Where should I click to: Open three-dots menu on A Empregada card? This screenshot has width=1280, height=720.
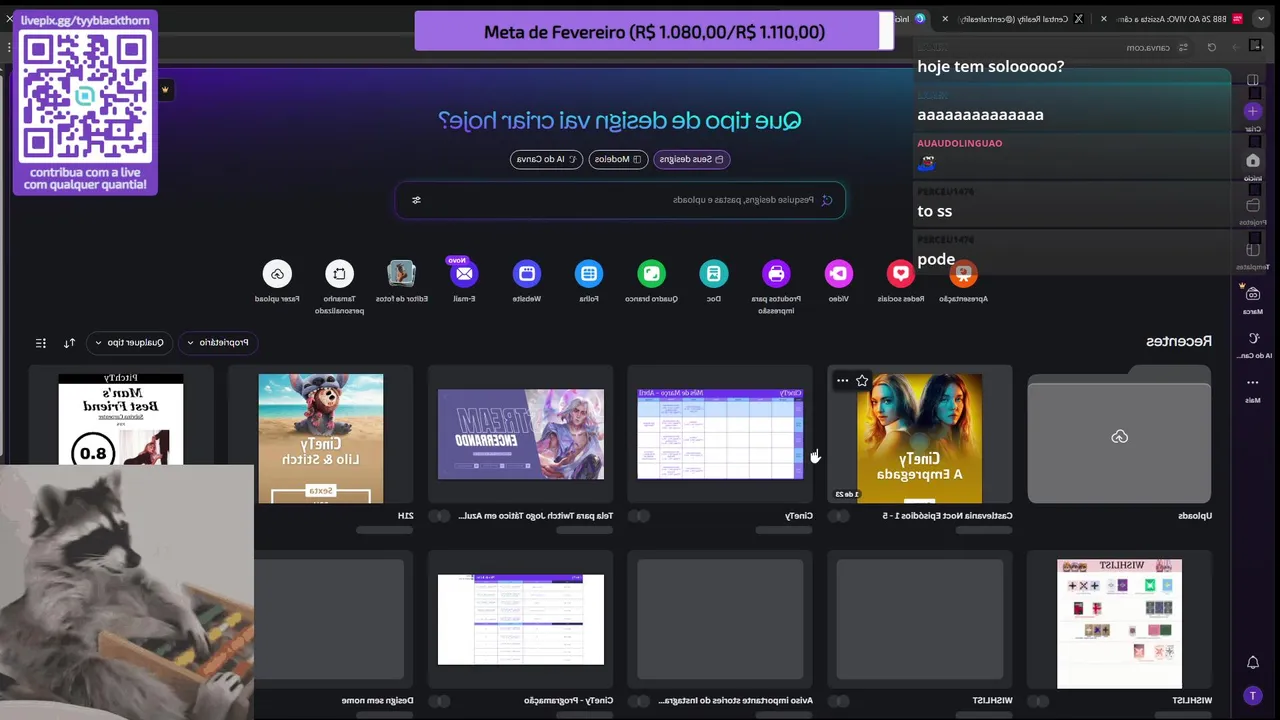842,380
